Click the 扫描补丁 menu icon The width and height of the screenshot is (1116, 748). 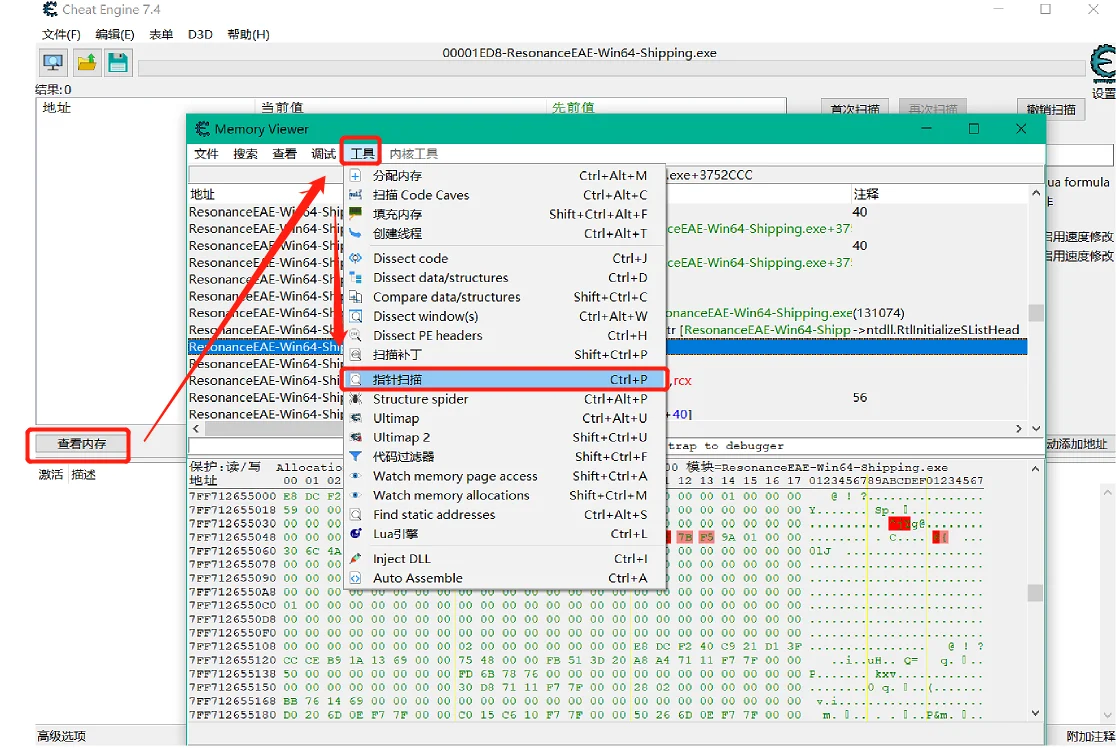tap(356, 354)
